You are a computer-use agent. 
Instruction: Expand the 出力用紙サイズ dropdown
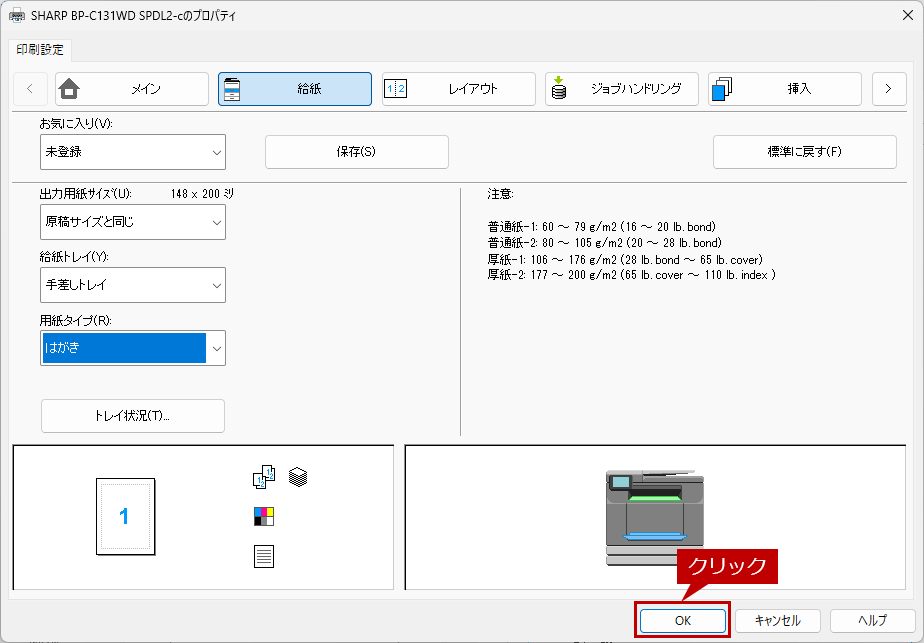coord(132,222)
